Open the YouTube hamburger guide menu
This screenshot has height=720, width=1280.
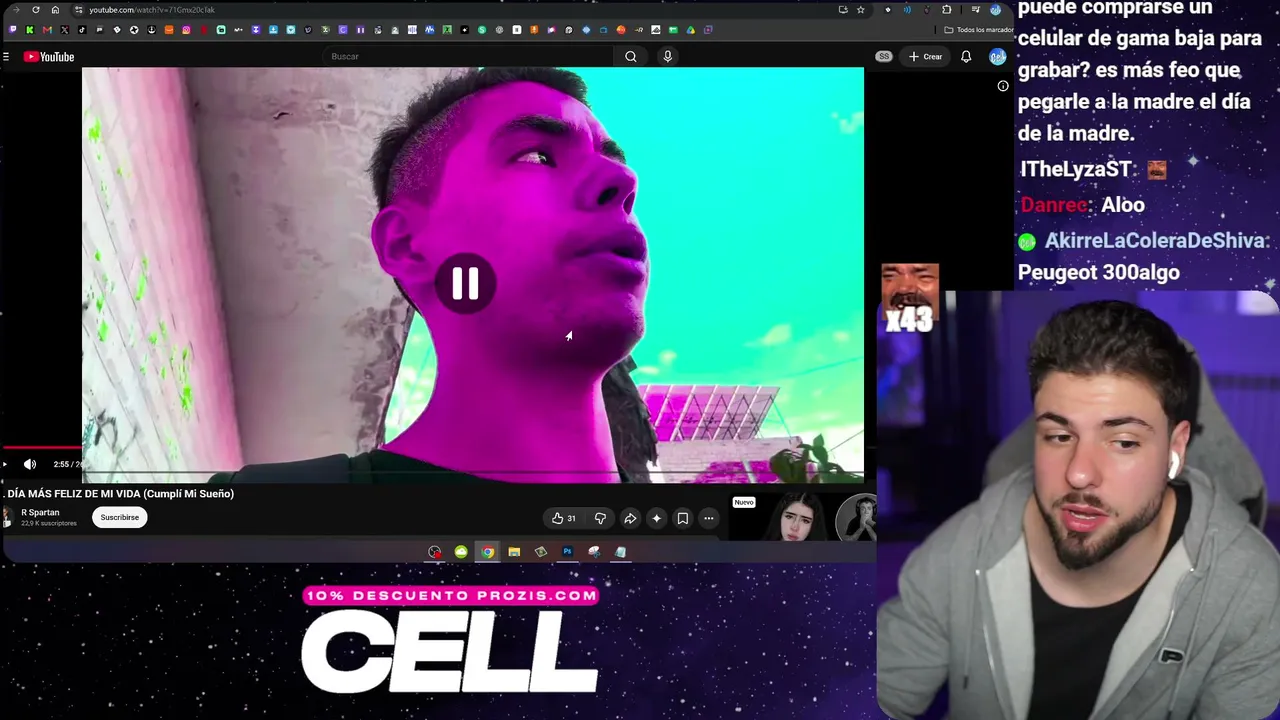click(6, 57)
